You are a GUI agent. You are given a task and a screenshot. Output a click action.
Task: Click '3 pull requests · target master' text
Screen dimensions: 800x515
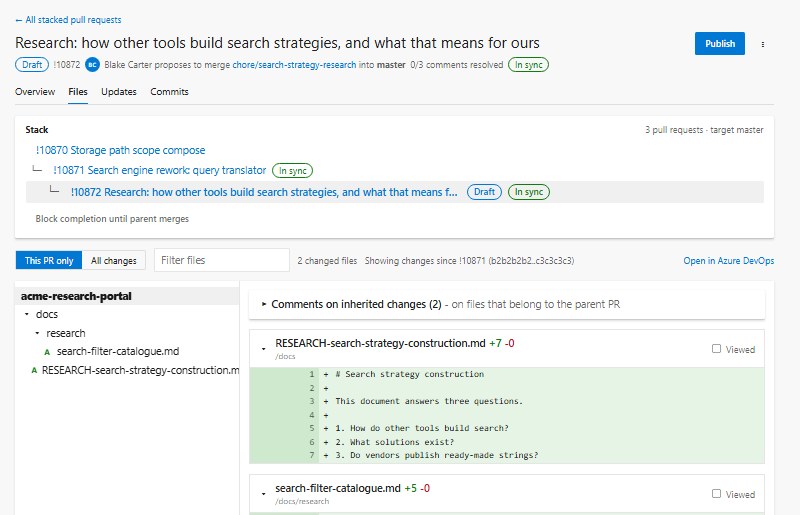[x=704, y=130]
